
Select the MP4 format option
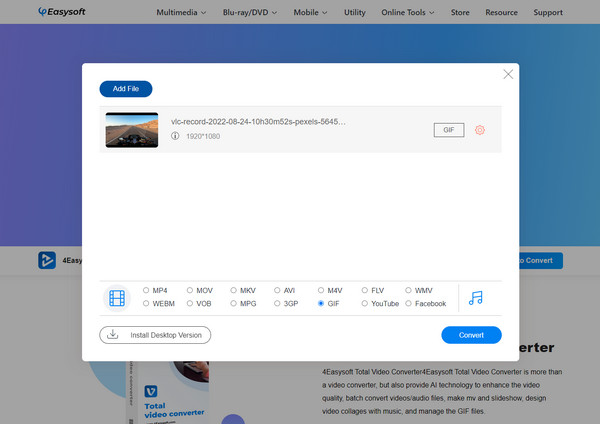[155, 290]
